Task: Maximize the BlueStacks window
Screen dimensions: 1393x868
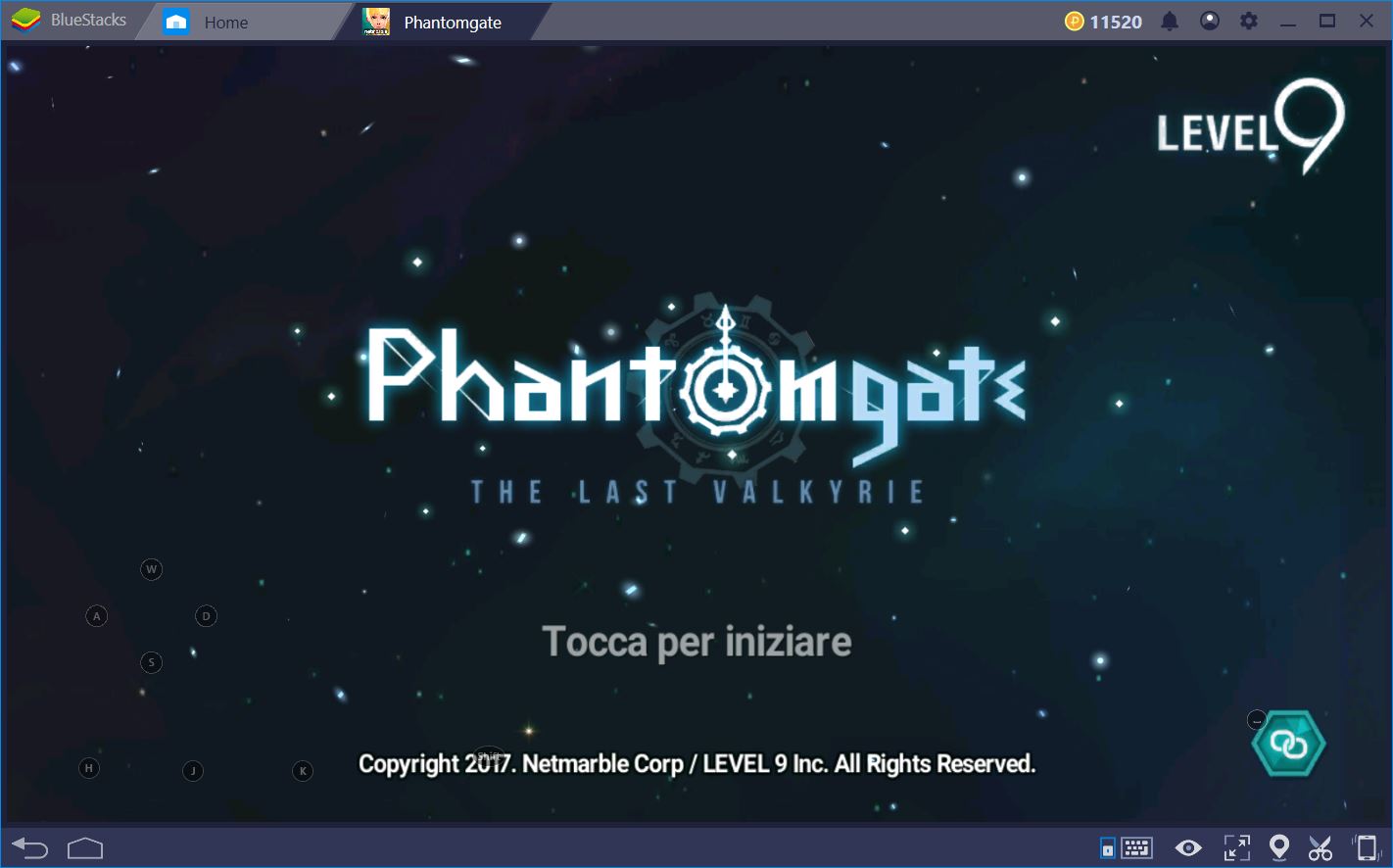Action: [1327, 21]
